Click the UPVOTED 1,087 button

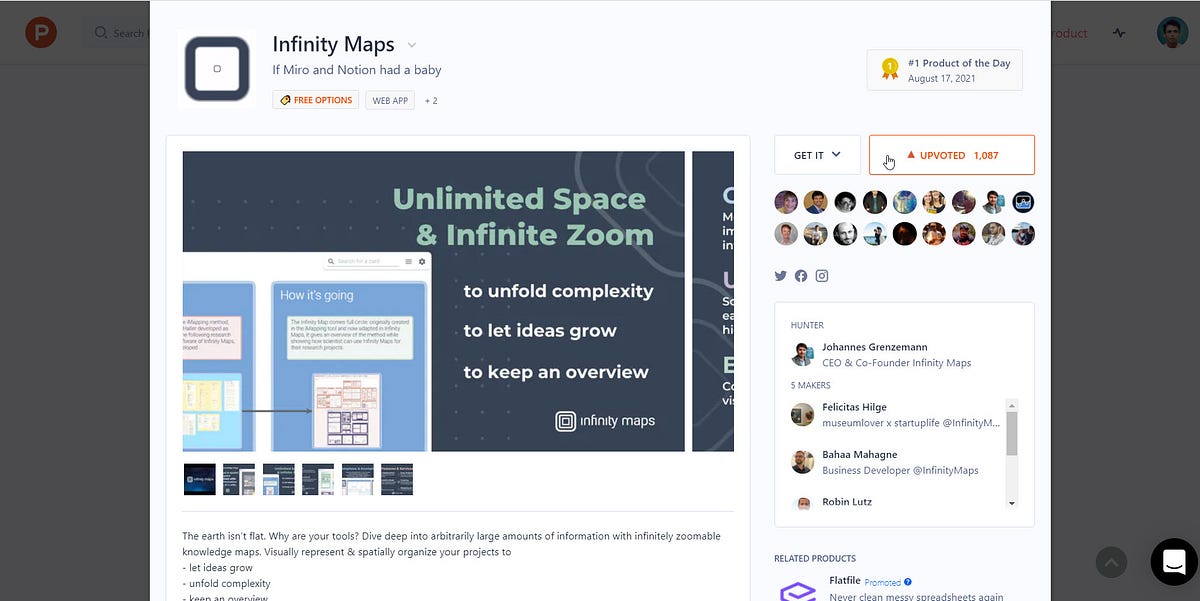point(952,155)
